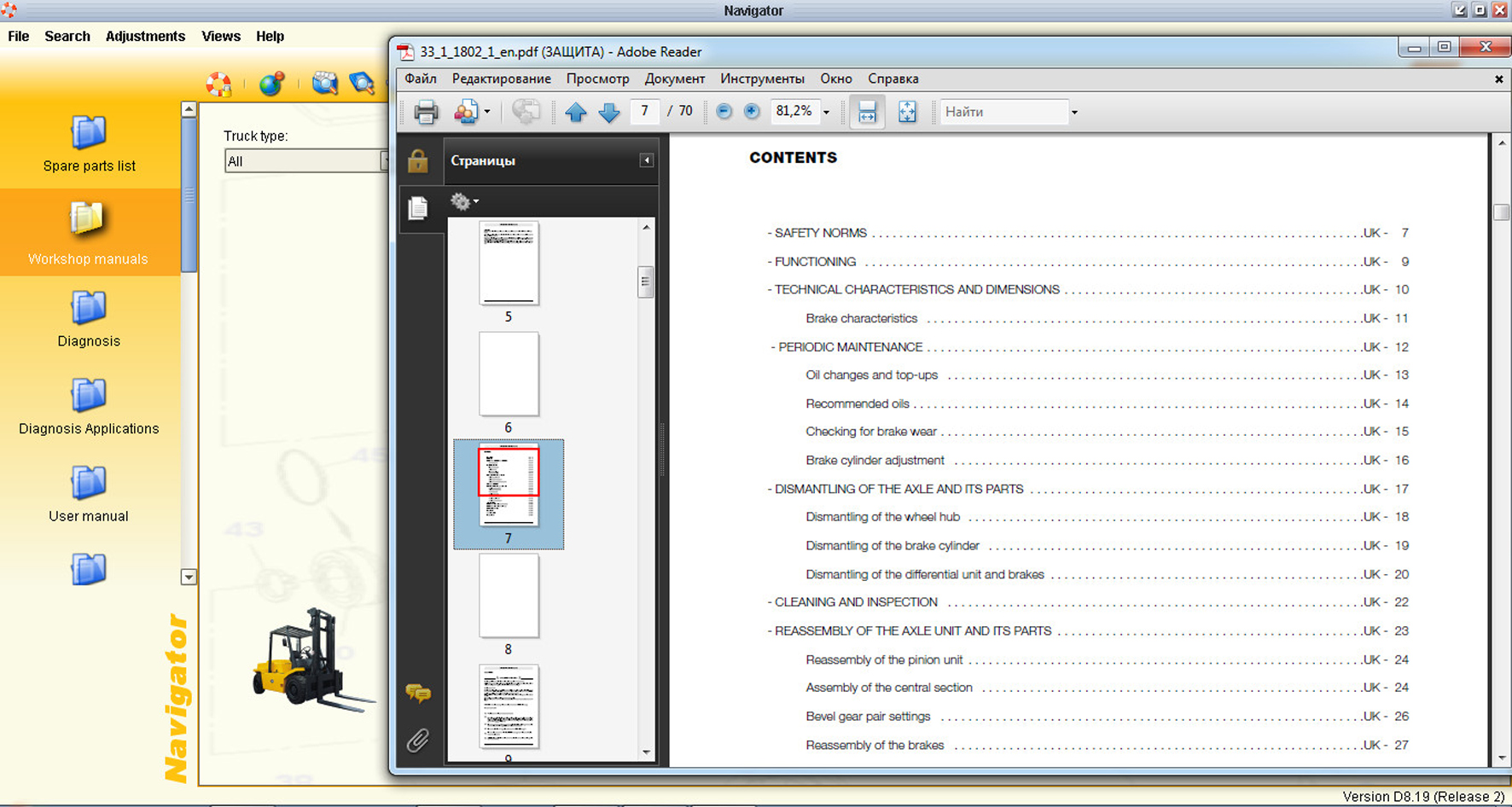
Task: Click into the Найти search field
Action: click(1003, 112)
